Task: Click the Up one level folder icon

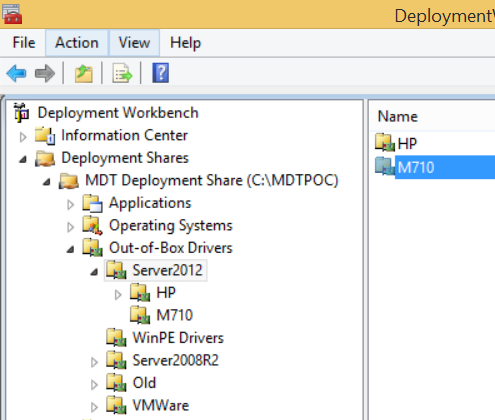Action: click(x=83, y=74)
